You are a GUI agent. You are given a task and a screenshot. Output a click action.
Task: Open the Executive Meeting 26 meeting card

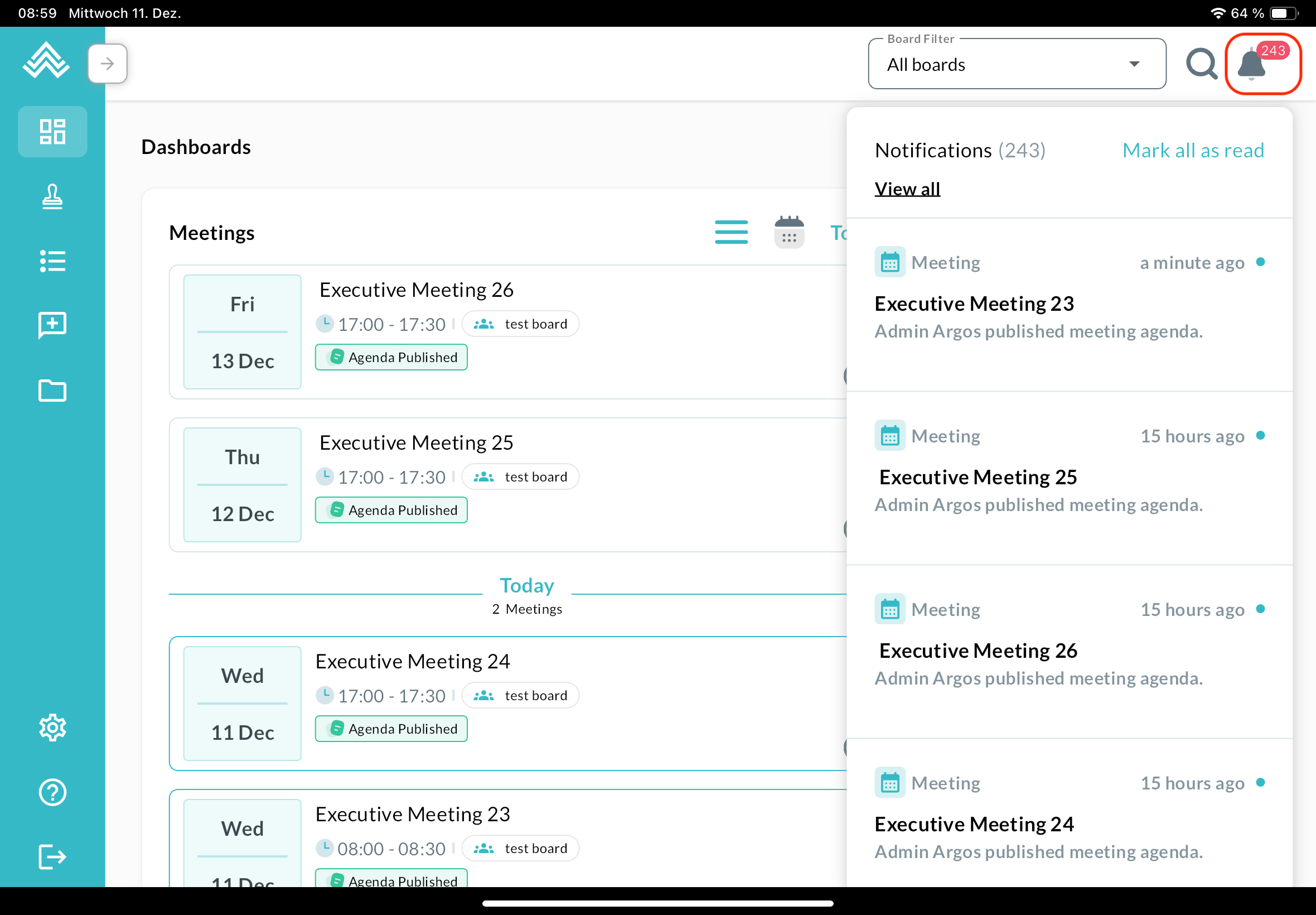point(416,290)
